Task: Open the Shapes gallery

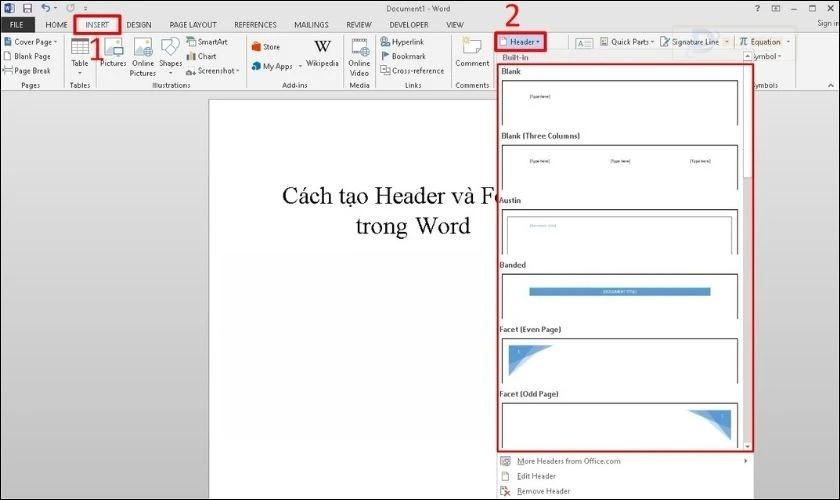Action: tap(170, 56)
